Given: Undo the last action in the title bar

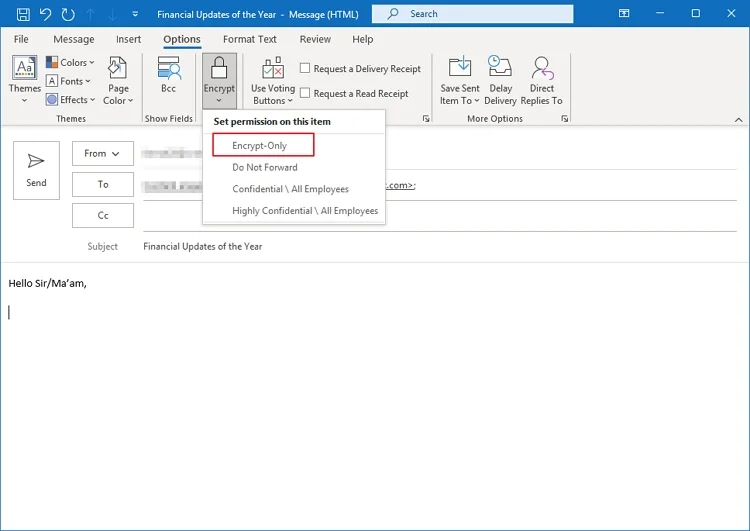Looking at the screenshot, I should 45,14.
